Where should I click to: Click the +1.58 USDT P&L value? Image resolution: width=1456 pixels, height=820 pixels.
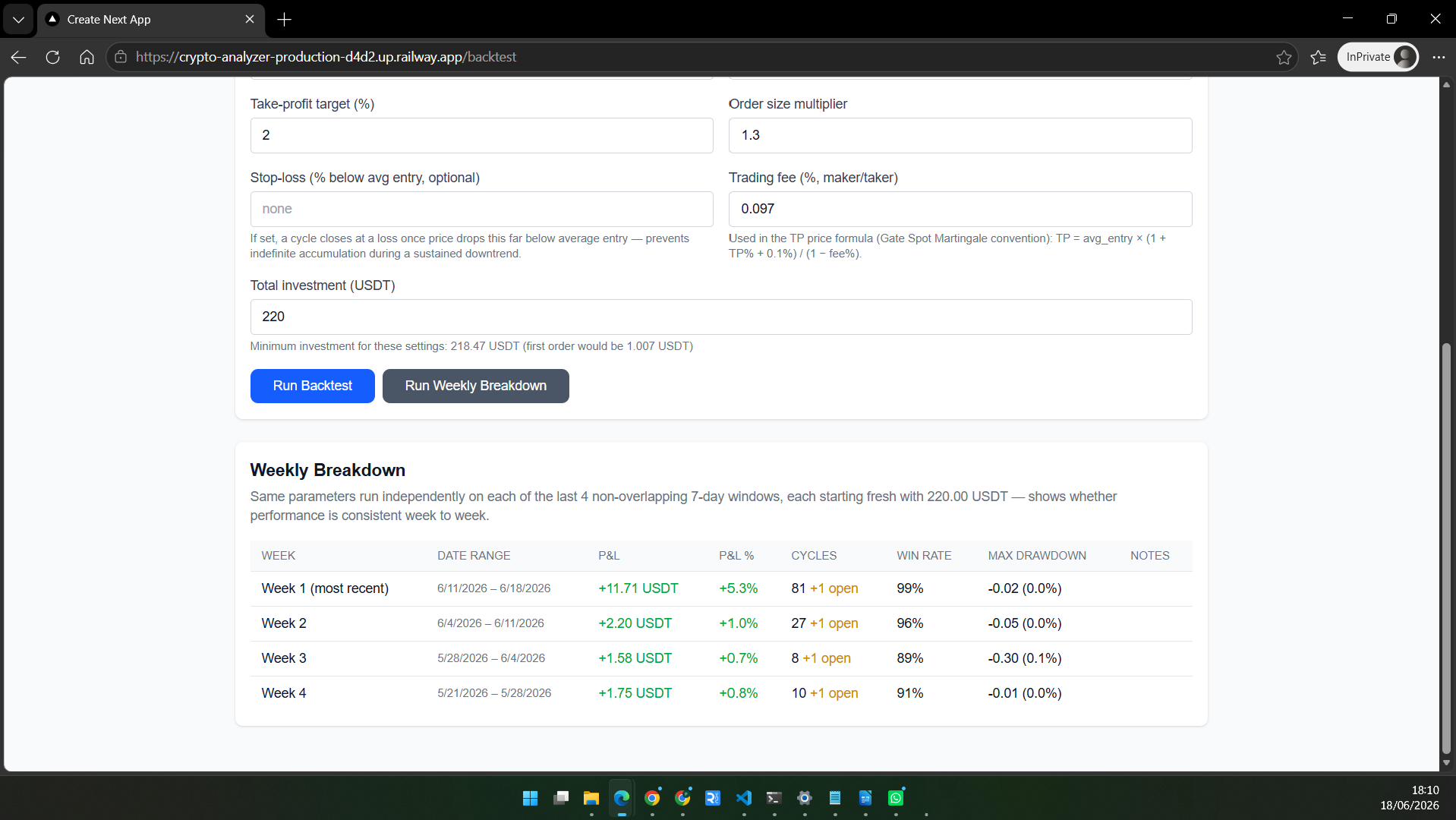(x=635, y=658)
